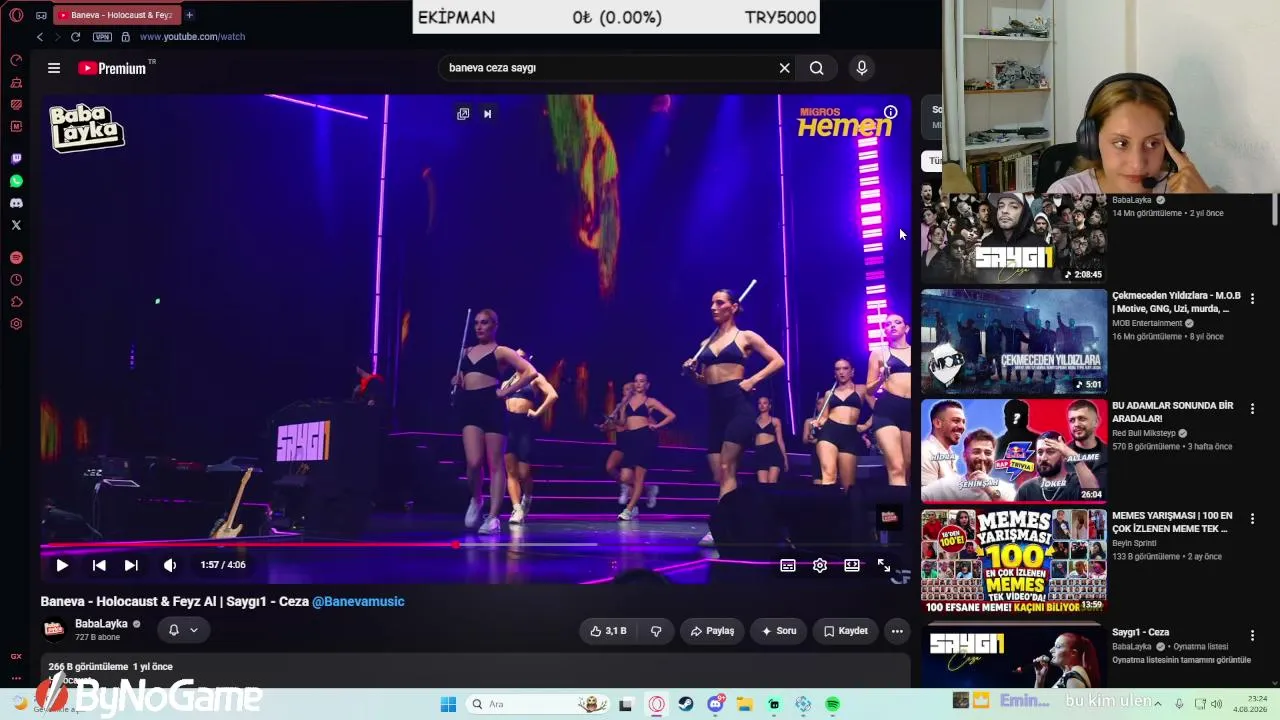Mute the video volume

pyautogui.click(x=170, y=565)
